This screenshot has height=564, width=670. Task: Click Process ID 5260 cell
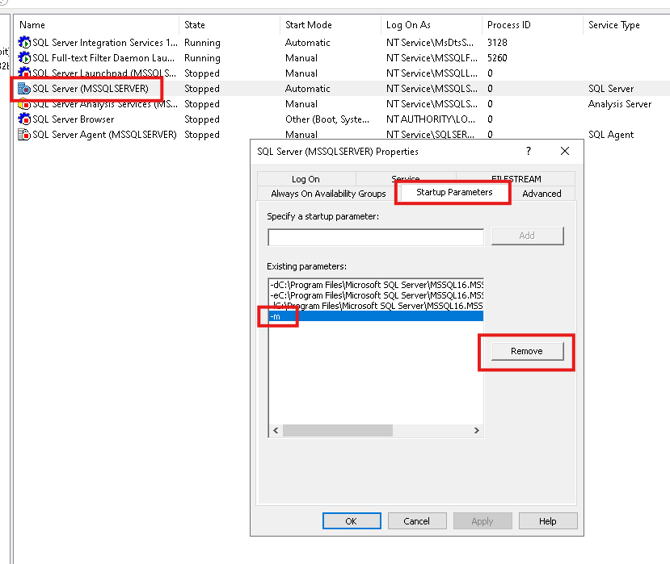pyautogui.click(x=497, y=58)
